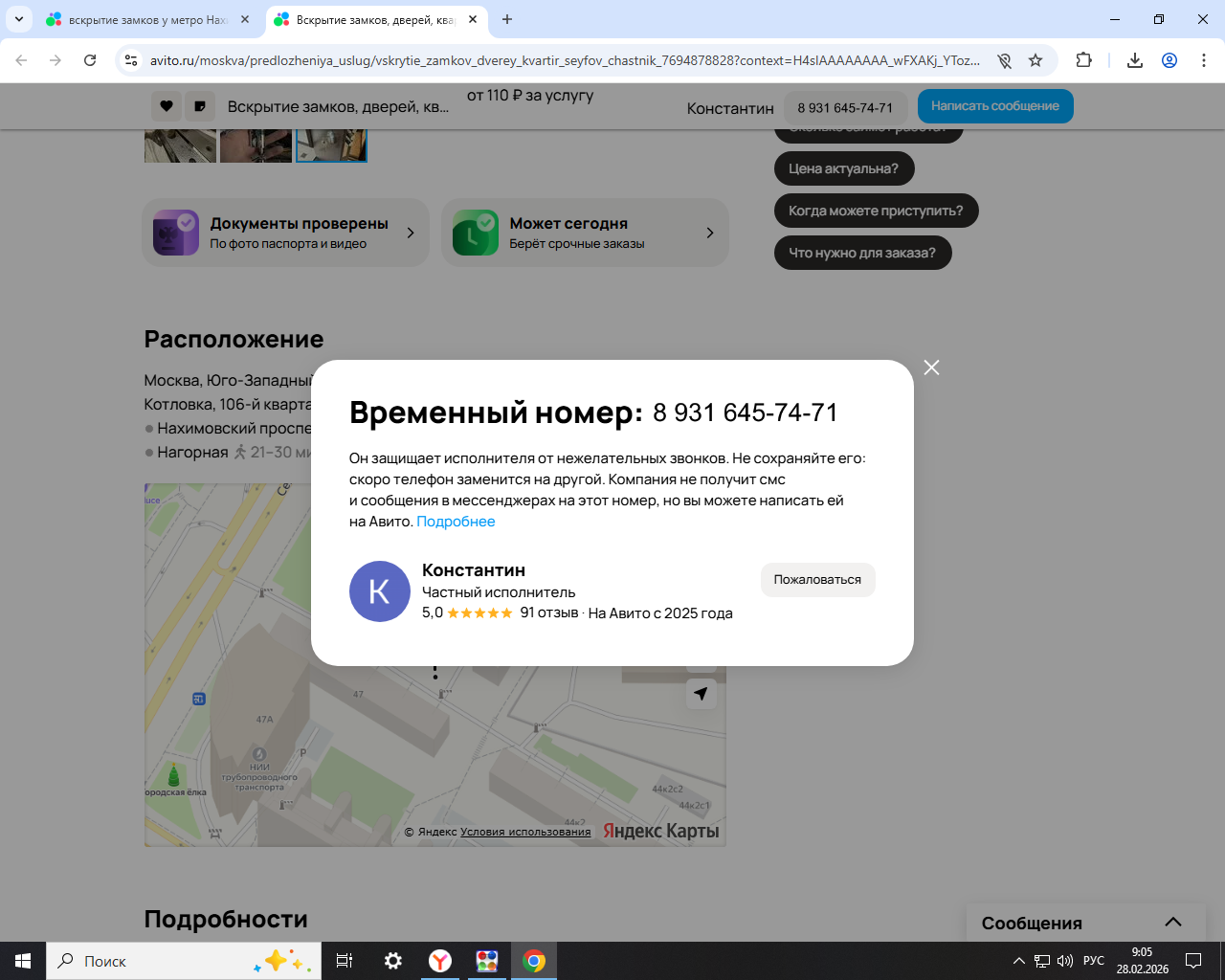The height and width of the screenshot is (980, 1225).
Task: Click the tracking protection eye icon
Action: [x=1004, y=60]
